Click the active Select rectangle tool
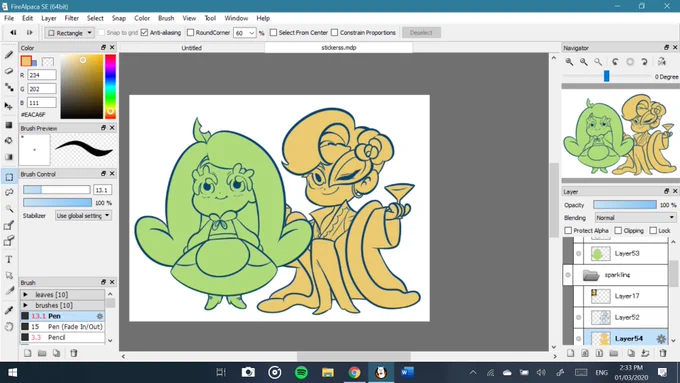Viewport: 680px width, 383px height. coord(9,177)
